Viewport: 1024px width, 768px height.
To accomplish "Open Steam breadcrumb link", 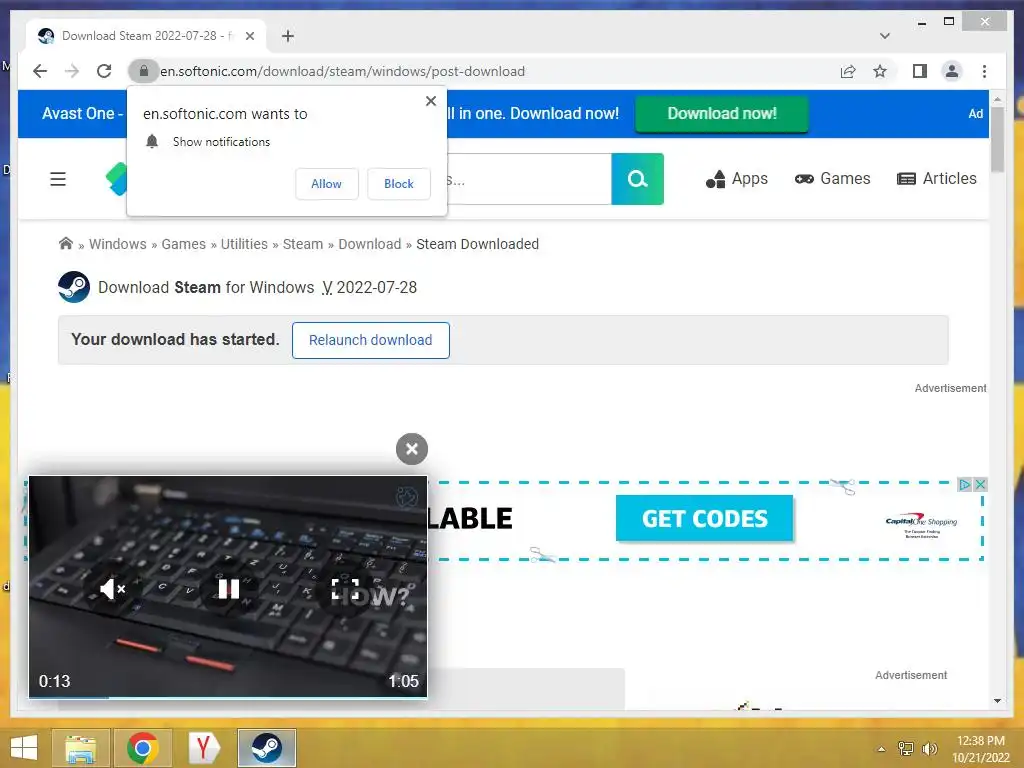I will [303, 244].
